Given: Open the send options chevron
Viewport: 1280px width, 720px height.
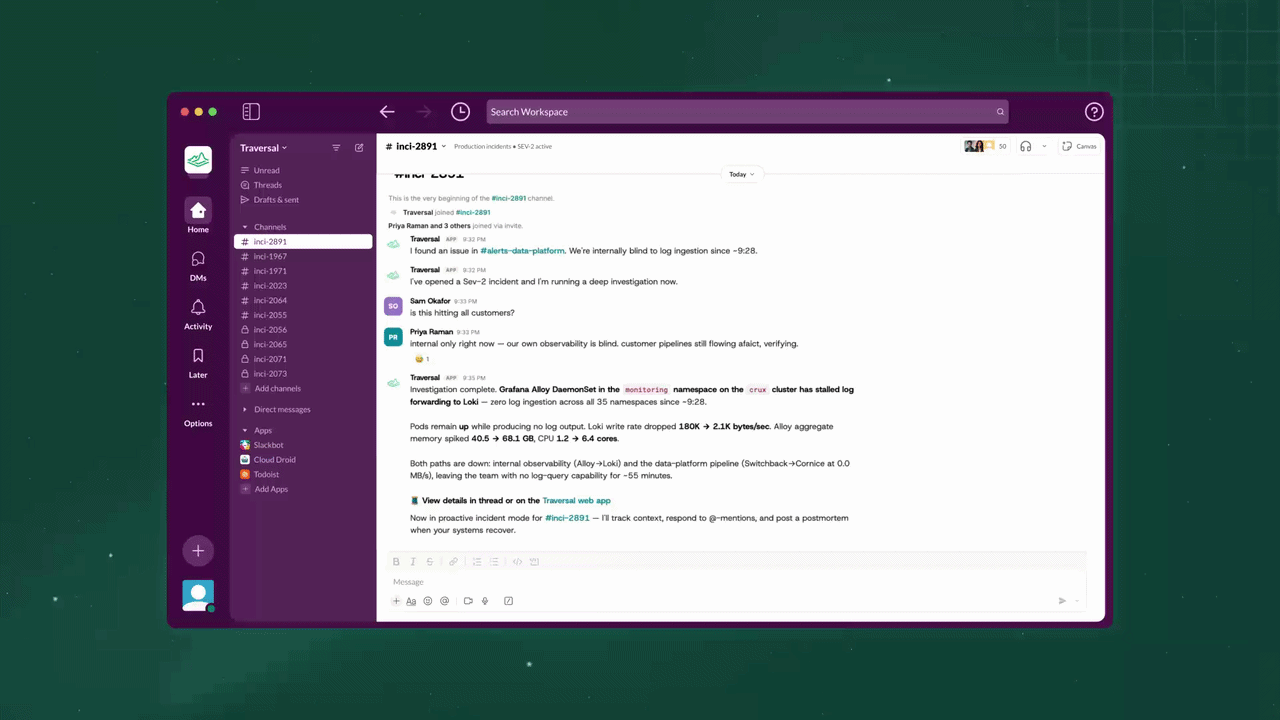Looking at the screenshot, I should 1077,601.
